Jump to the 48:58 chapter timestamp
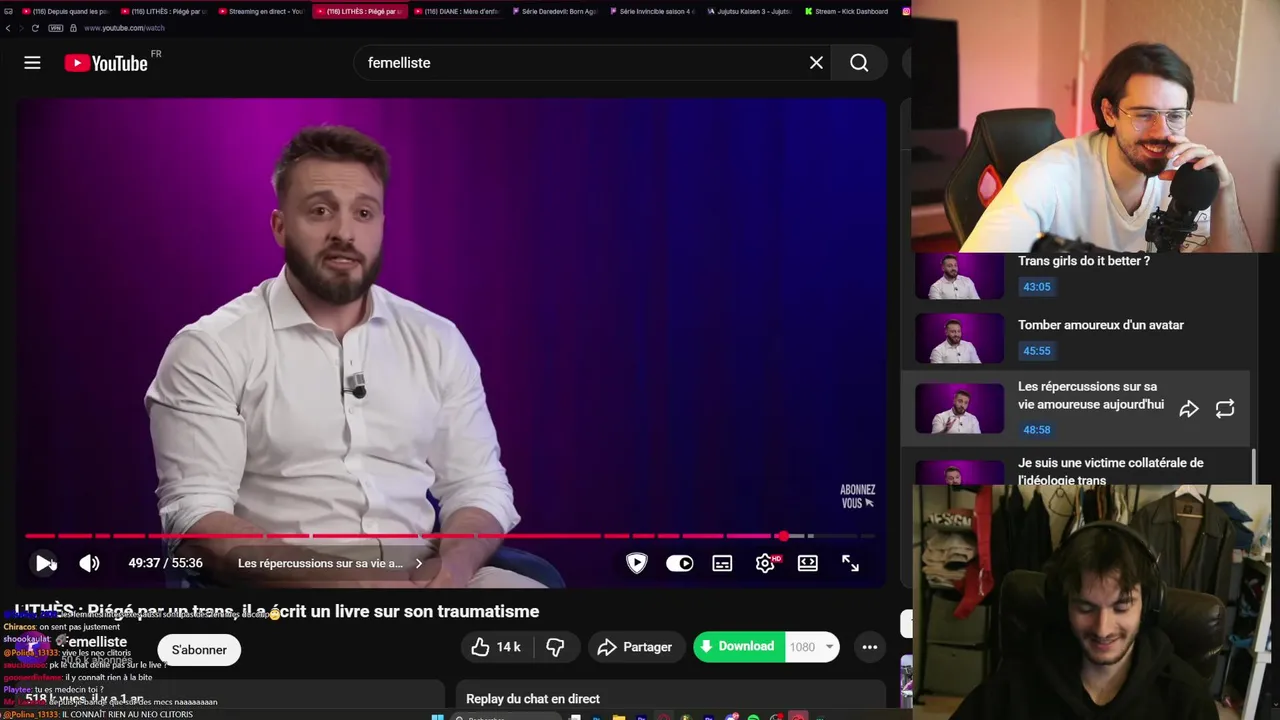Image resolution: width=1280 pixels, height=720 pixels. pos(1037,430)
